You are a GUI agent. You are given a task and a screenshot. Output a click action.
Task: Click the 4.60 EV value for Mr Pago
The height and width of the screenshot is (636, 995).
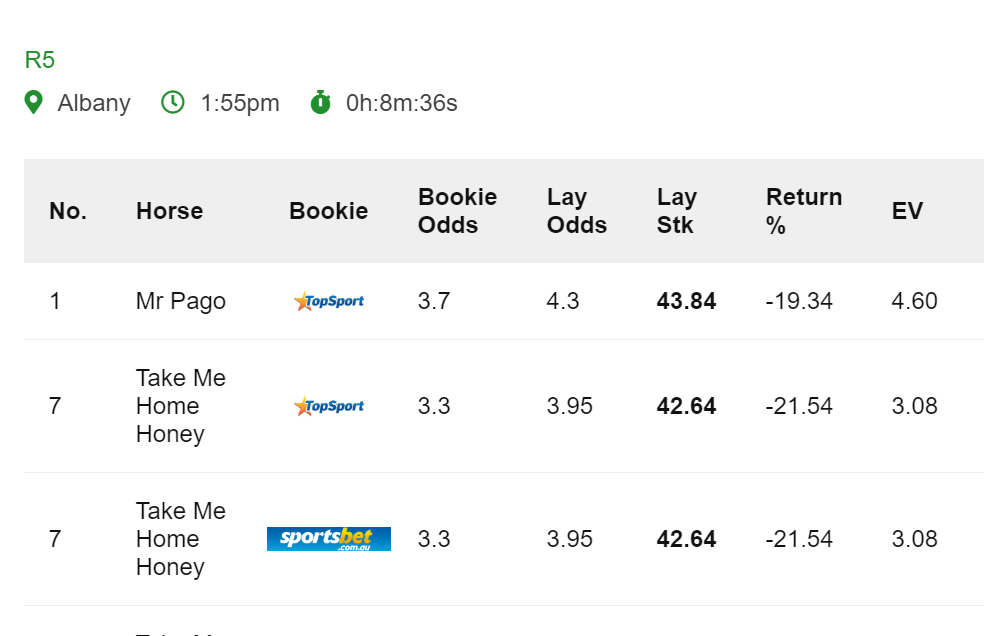pos(914,301)
